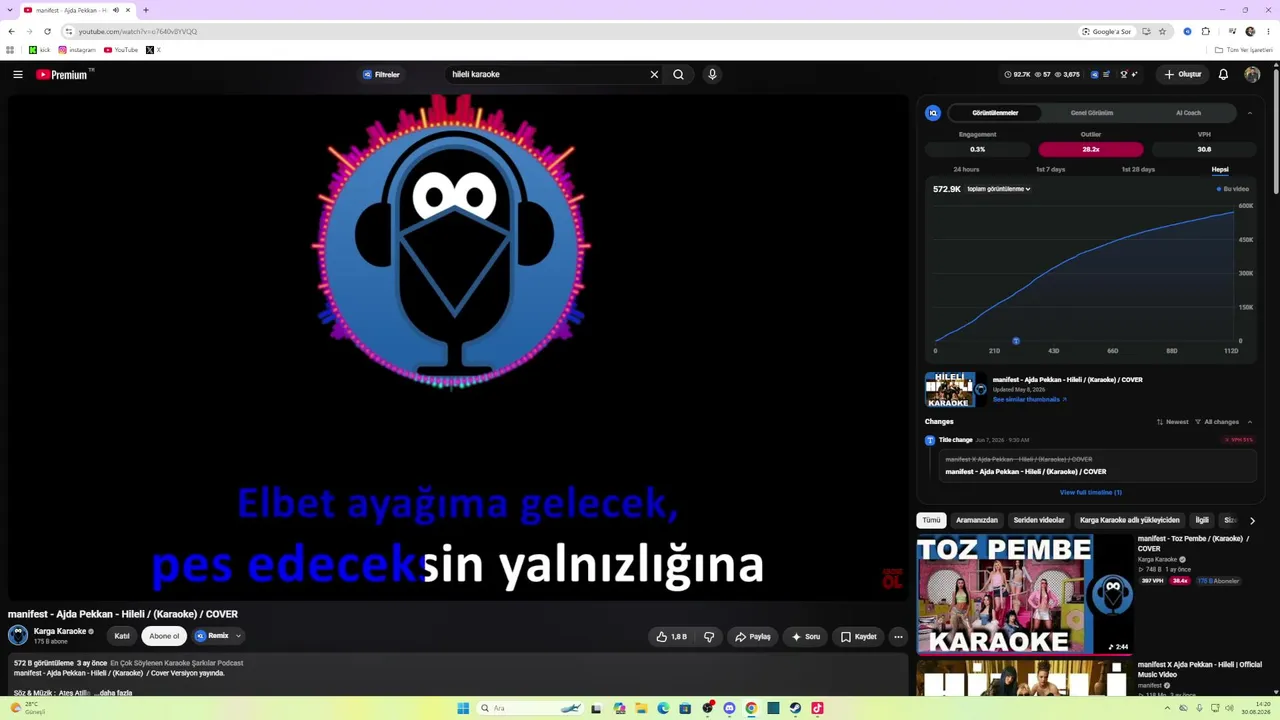Dislike the video with thumbs down
Image resolution: width=1280 pixels, height=720 pixels.
pyautogui.click(x=709, y=636)
